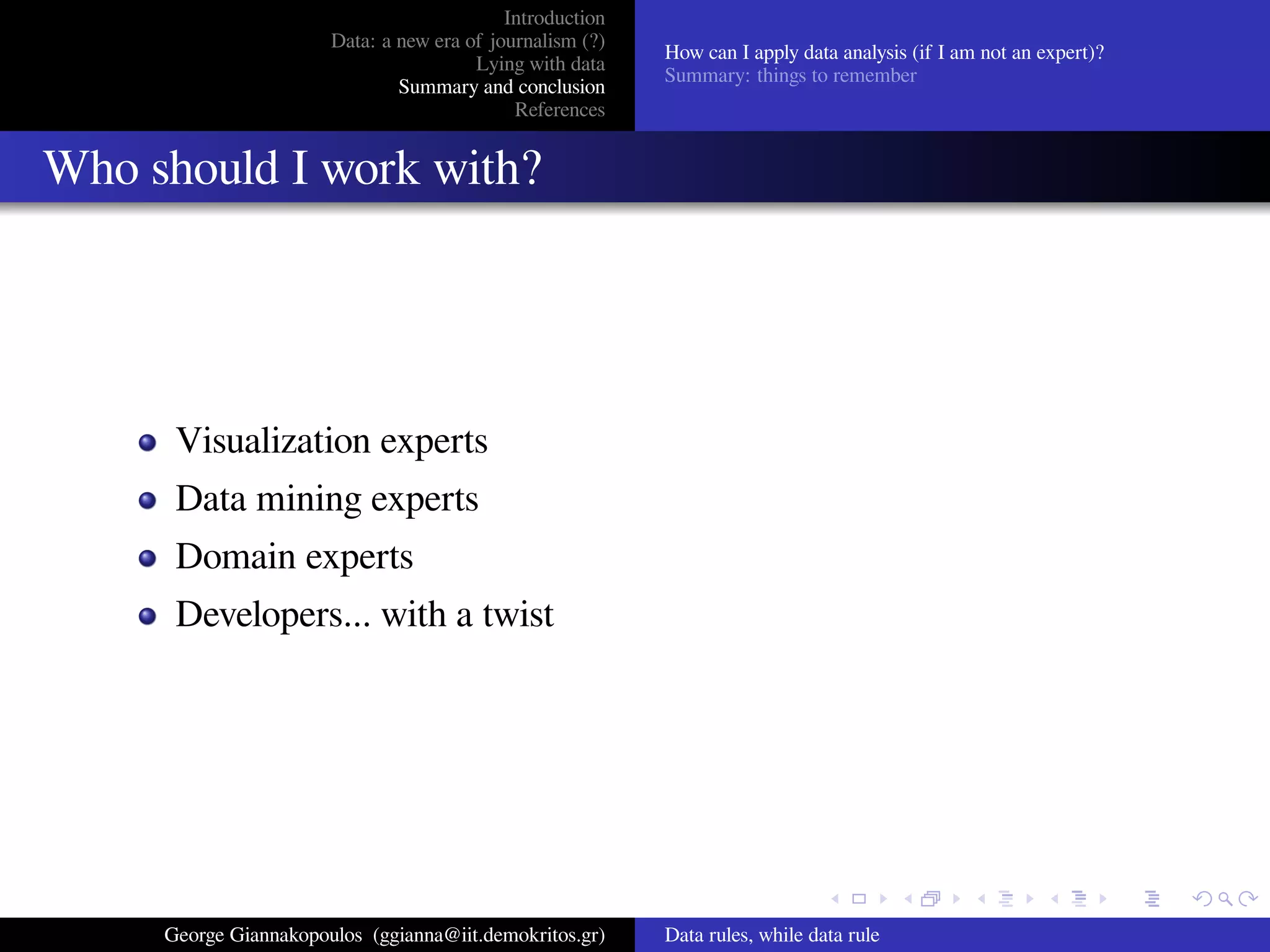1270x952 pixels.
Task: Click the stacked frames navigation icon
Action: pyautogui.click(x=931, y=899)
